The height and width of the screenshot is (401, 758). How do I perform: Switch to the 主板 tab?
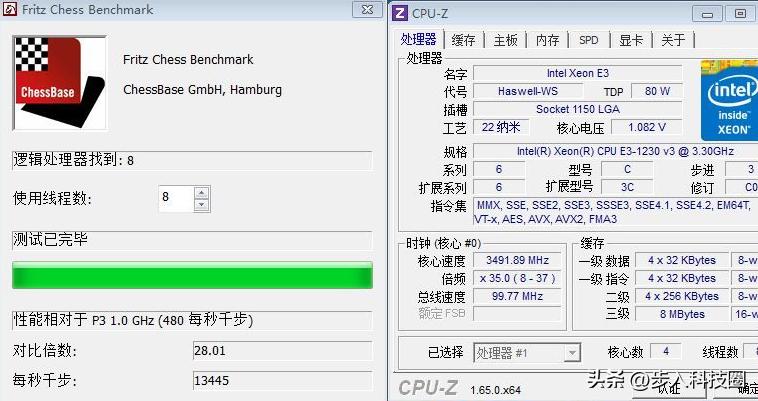[x=506, y=40]
